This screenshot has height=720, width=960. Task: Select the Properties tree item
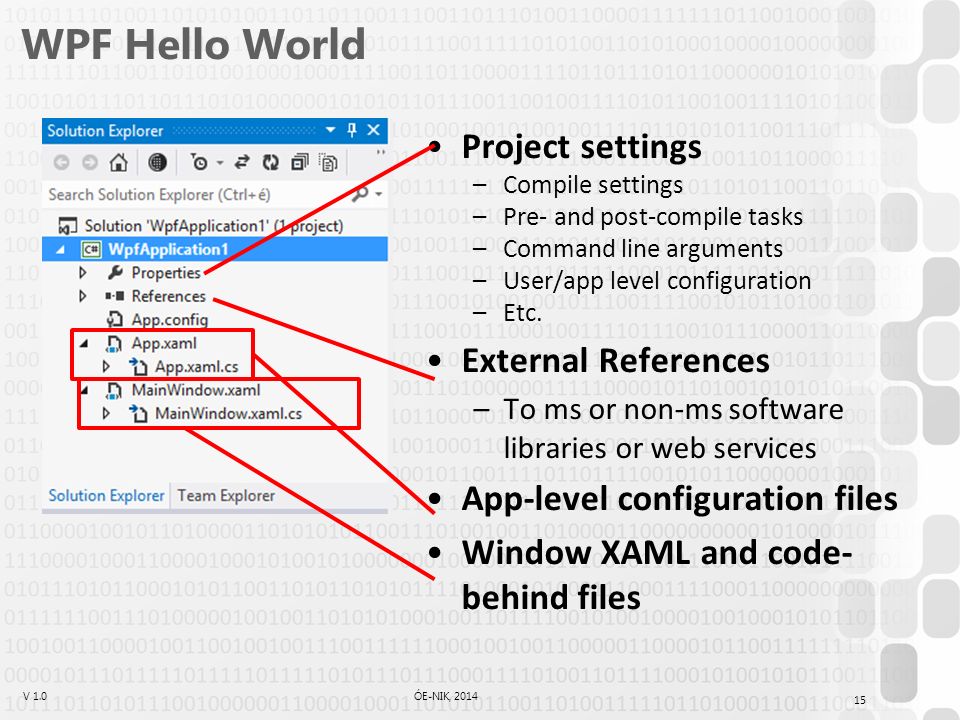coord(166,272)
